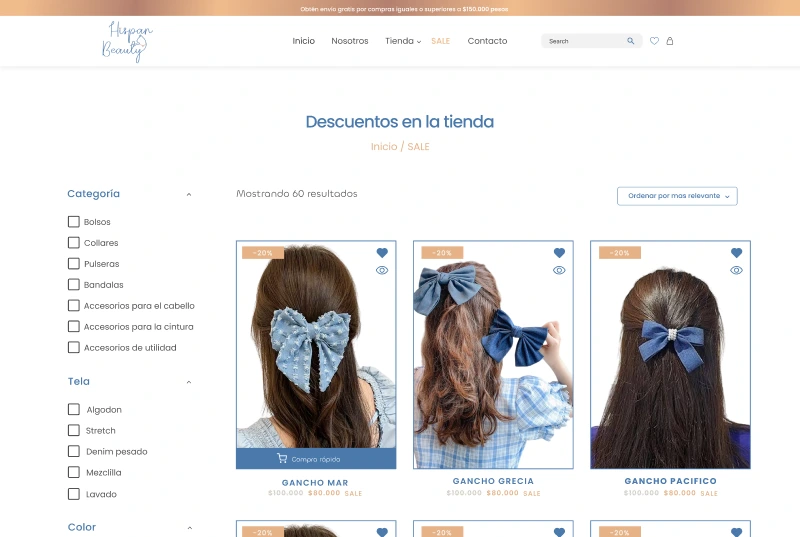Collapse the Color filter section
The width and height of the screenshot is (800, 537).
(x=189, y=528)
